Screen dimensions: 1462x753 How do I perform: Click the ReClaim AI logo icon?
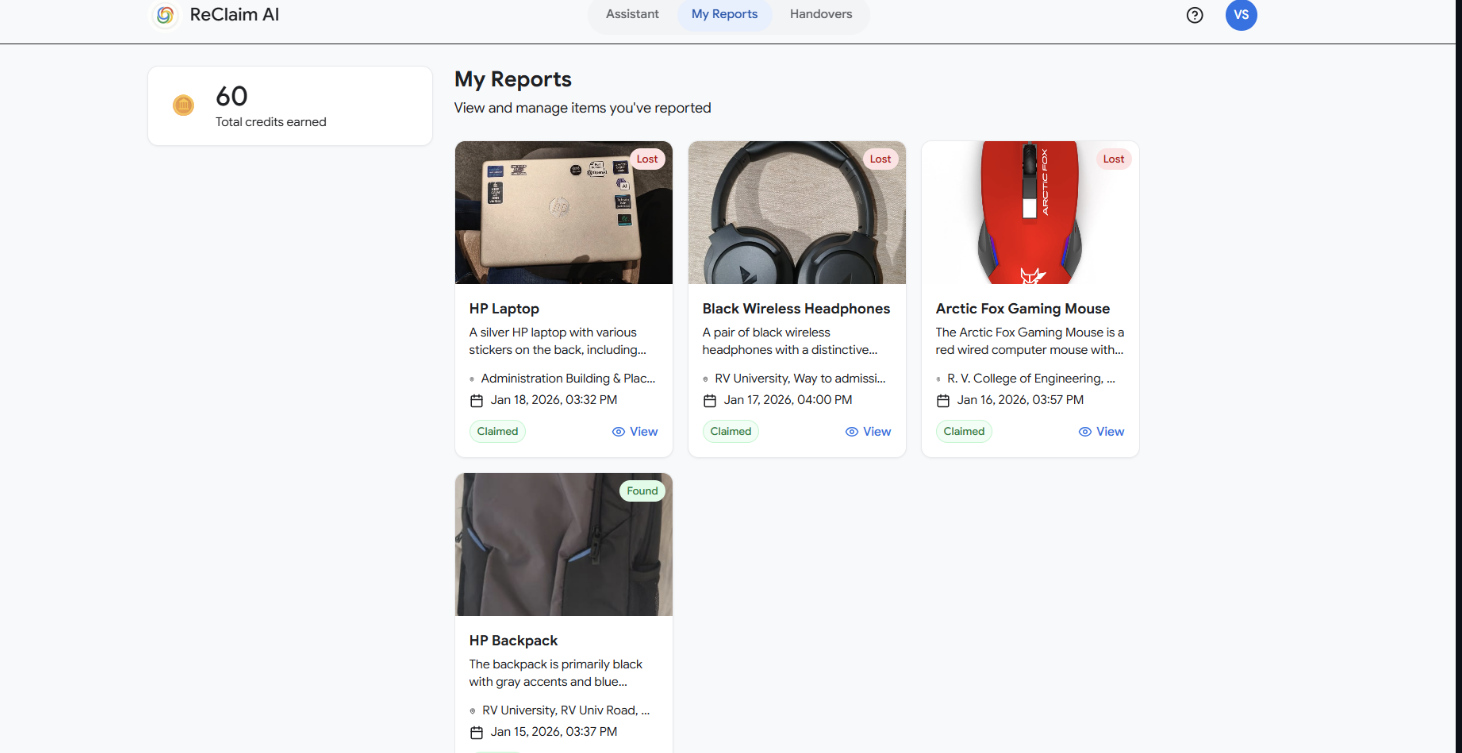point(165,15)
